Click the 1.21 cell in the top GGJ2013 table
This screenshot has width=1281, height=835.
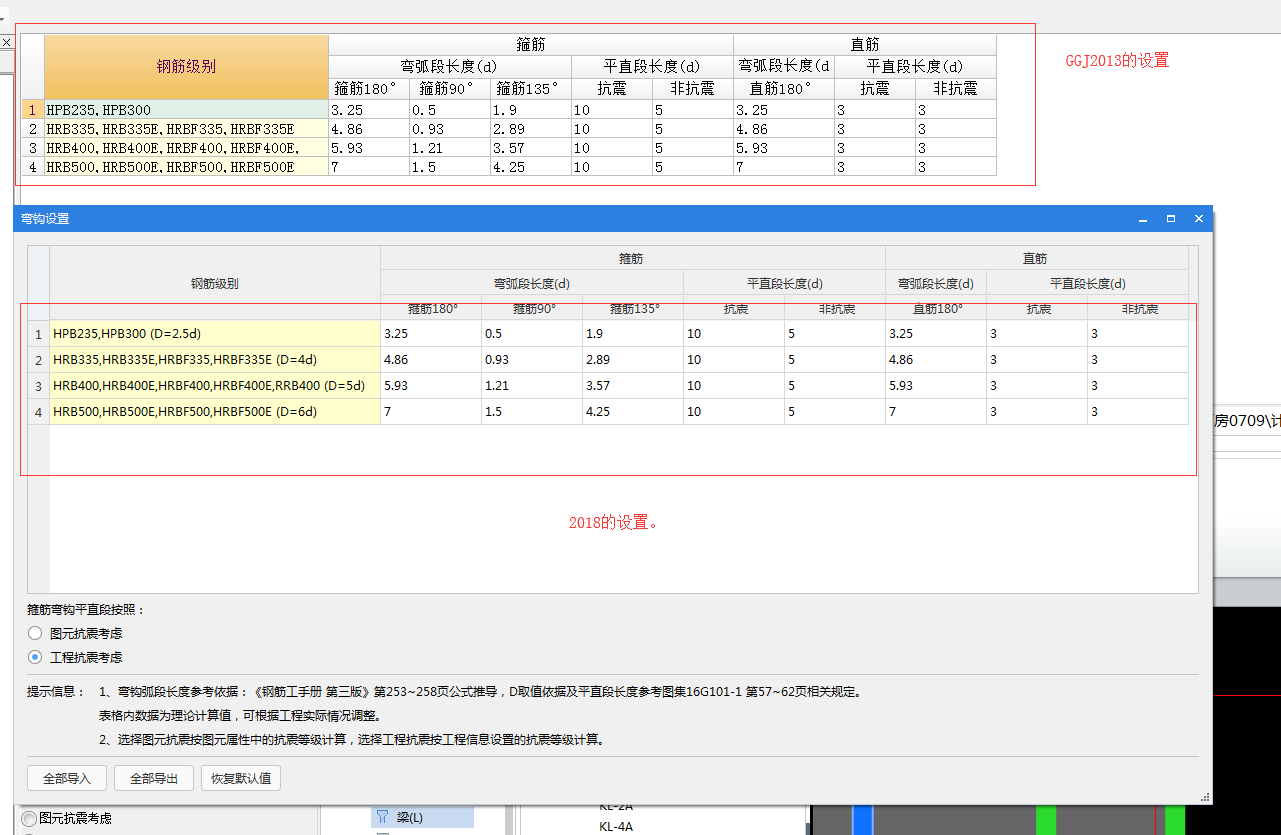tap(450, 148)
